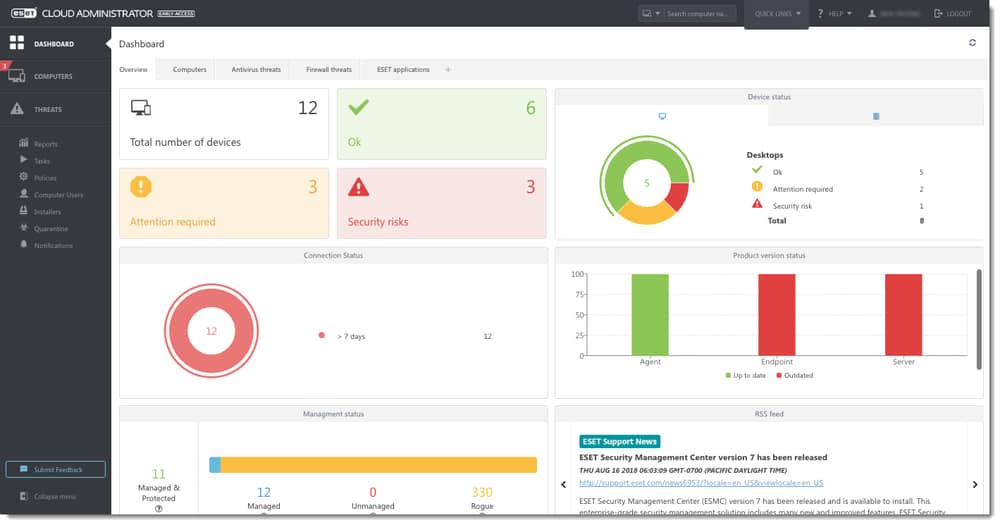Screen dimensions: 1000x525
Task: Open search type dropdown beside search box
Action: 651,13
